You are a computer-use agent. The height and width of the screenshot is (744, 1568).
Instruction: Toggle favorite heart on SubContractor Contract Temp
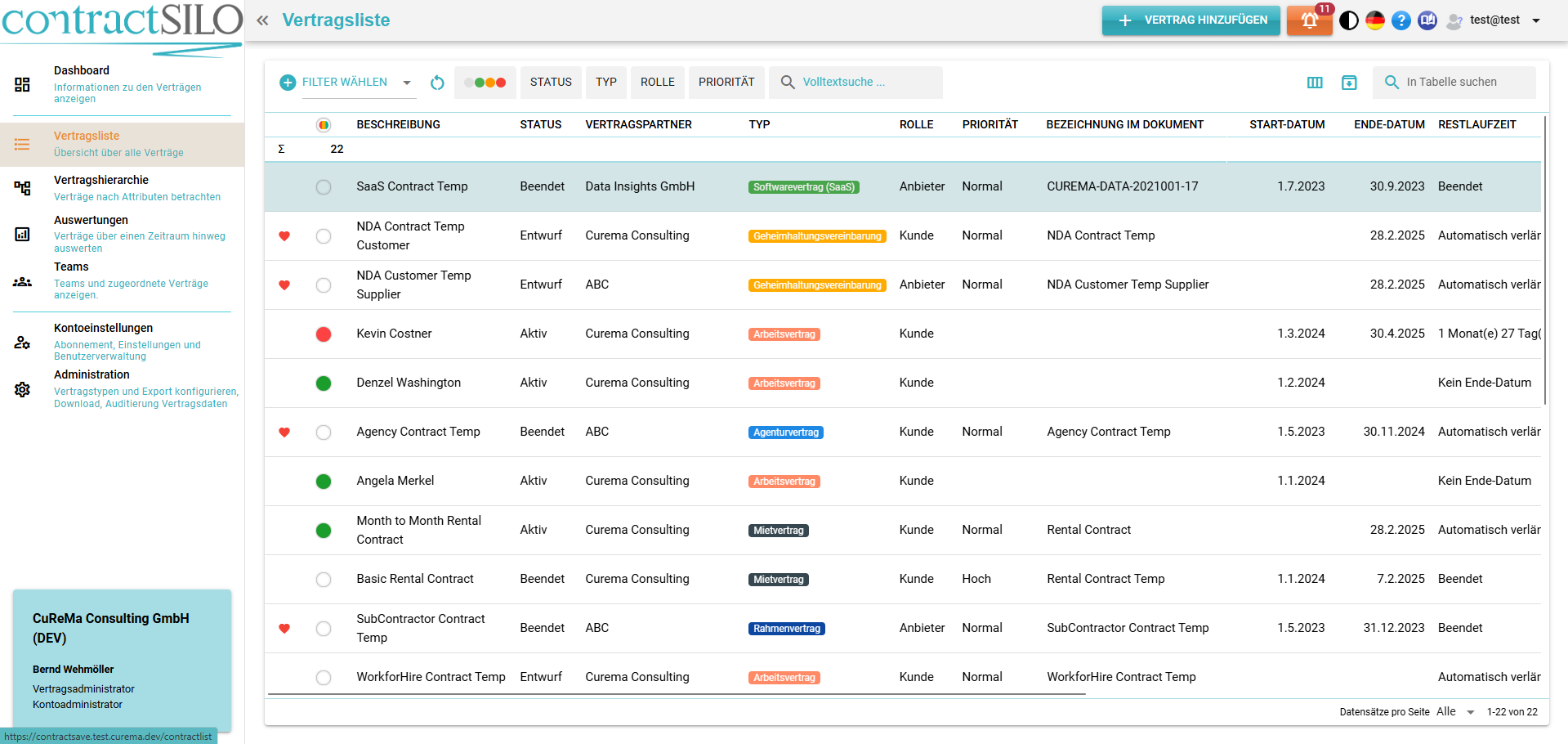(284, 629)
